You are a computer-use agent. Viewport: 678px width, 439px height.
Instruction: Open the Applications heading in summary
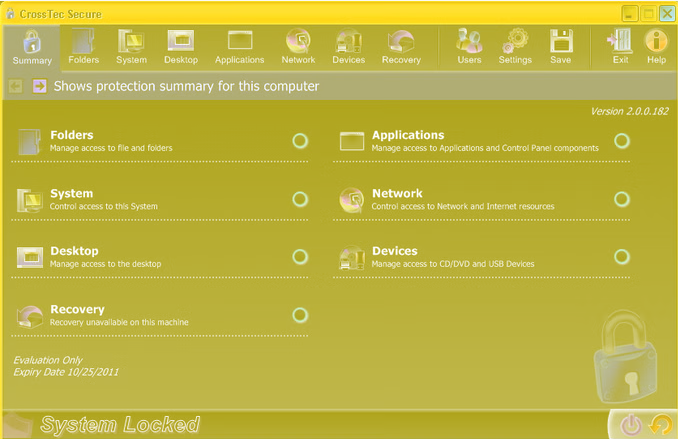coord(408,135)
